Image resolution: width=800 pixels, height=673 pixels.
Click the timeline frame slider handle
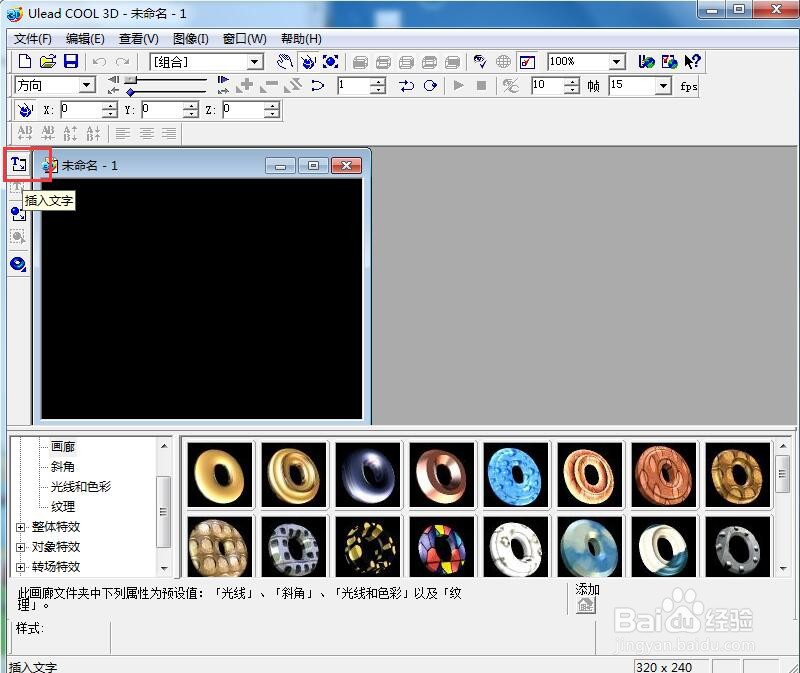pos(131,80)
